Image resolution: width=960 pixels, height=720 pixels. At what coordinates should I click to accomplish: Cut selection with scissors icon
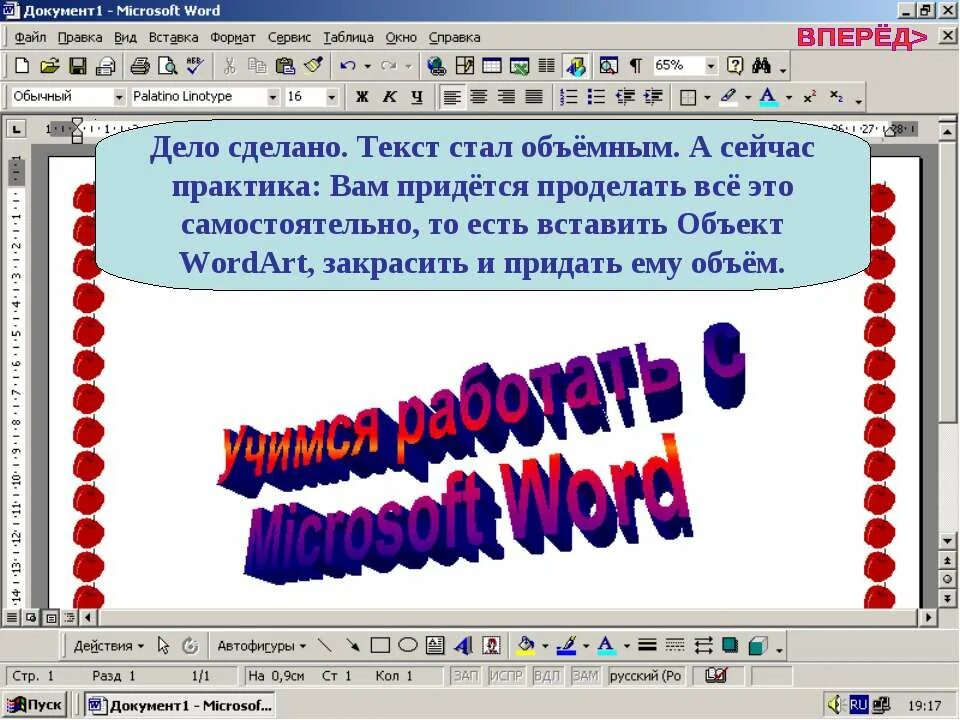230,66
